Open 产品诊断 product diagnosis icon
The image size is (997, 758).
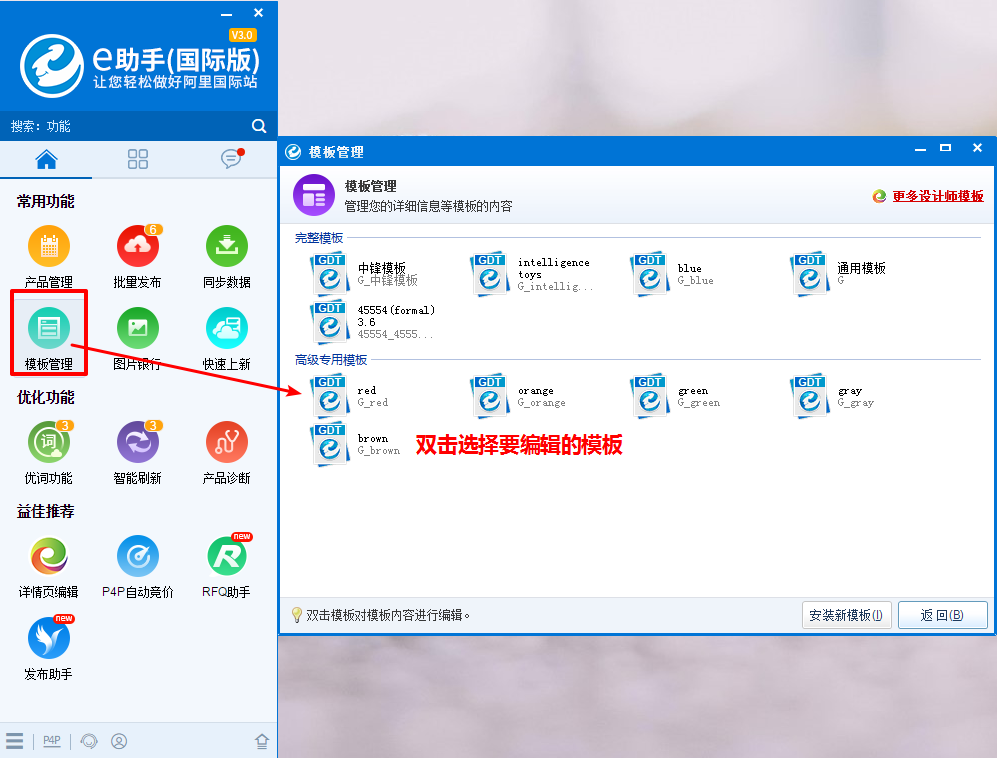(227, 442)
